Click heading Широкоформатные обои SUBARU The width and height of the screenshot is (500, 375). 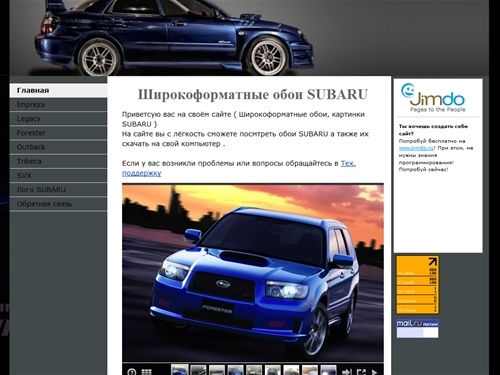pos(253,94)
